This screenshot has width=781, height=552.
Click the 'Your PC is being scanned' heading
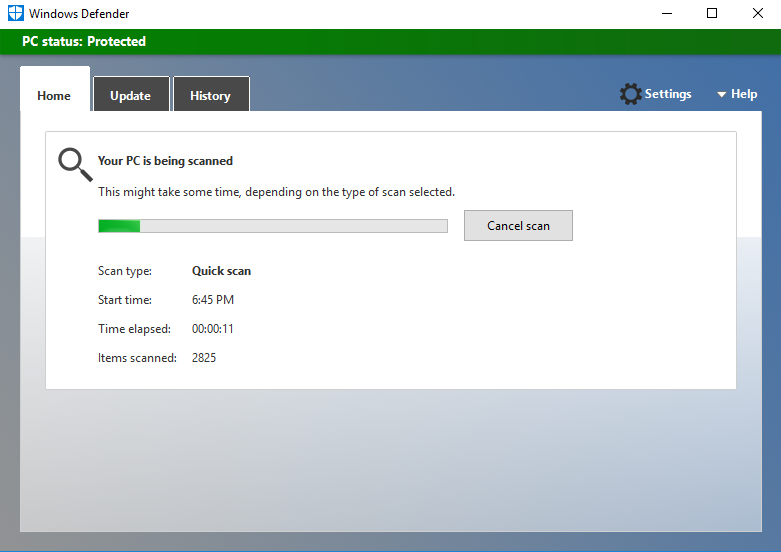coord(165,161)
